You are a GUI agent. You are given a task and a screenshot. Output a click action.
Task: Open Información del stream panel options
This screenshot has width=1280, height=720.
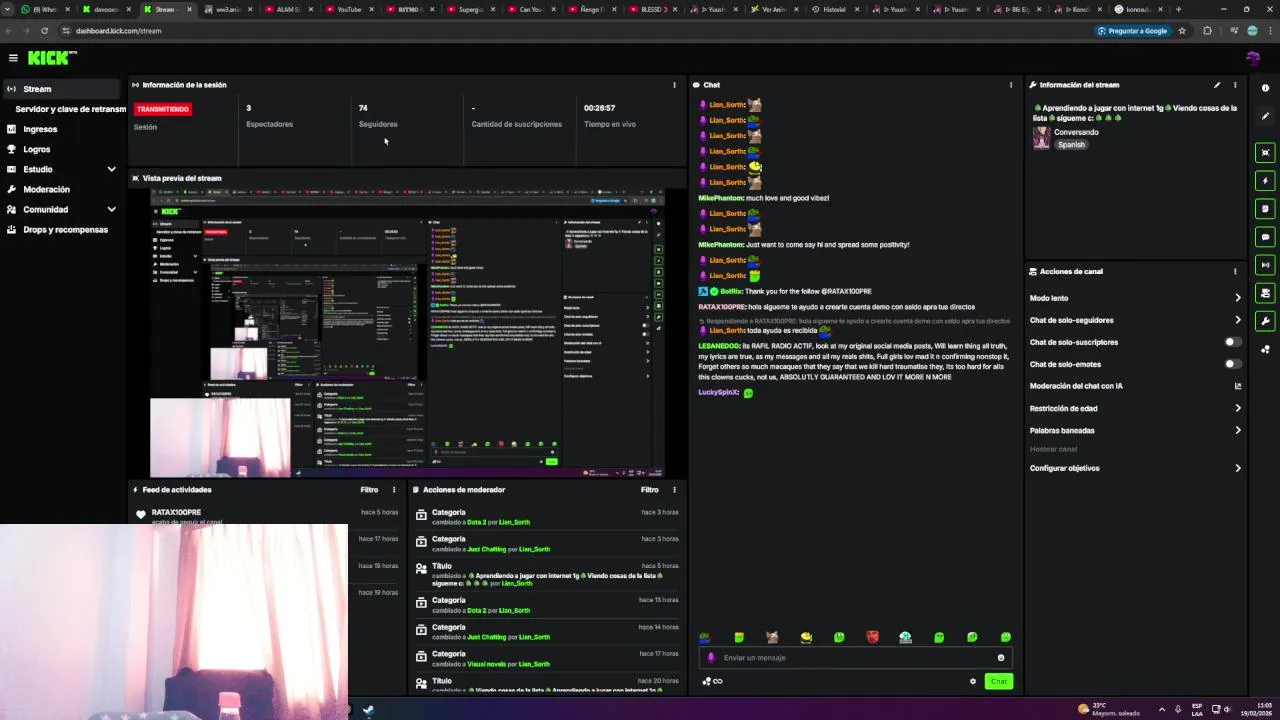(1235, 85)
